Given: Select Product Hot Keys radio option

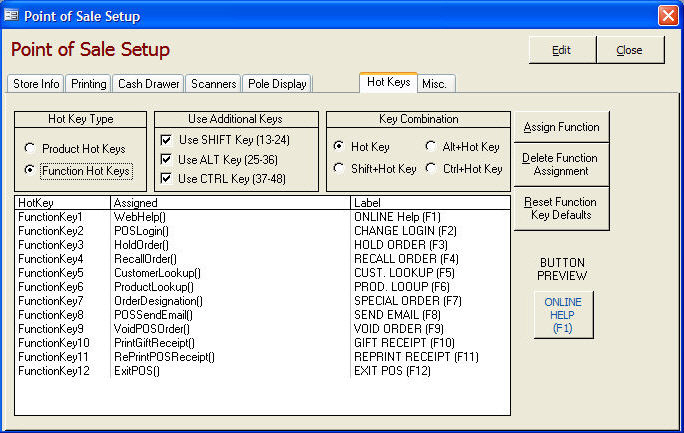Looking at the screenshot, I should tap(31, 149).
